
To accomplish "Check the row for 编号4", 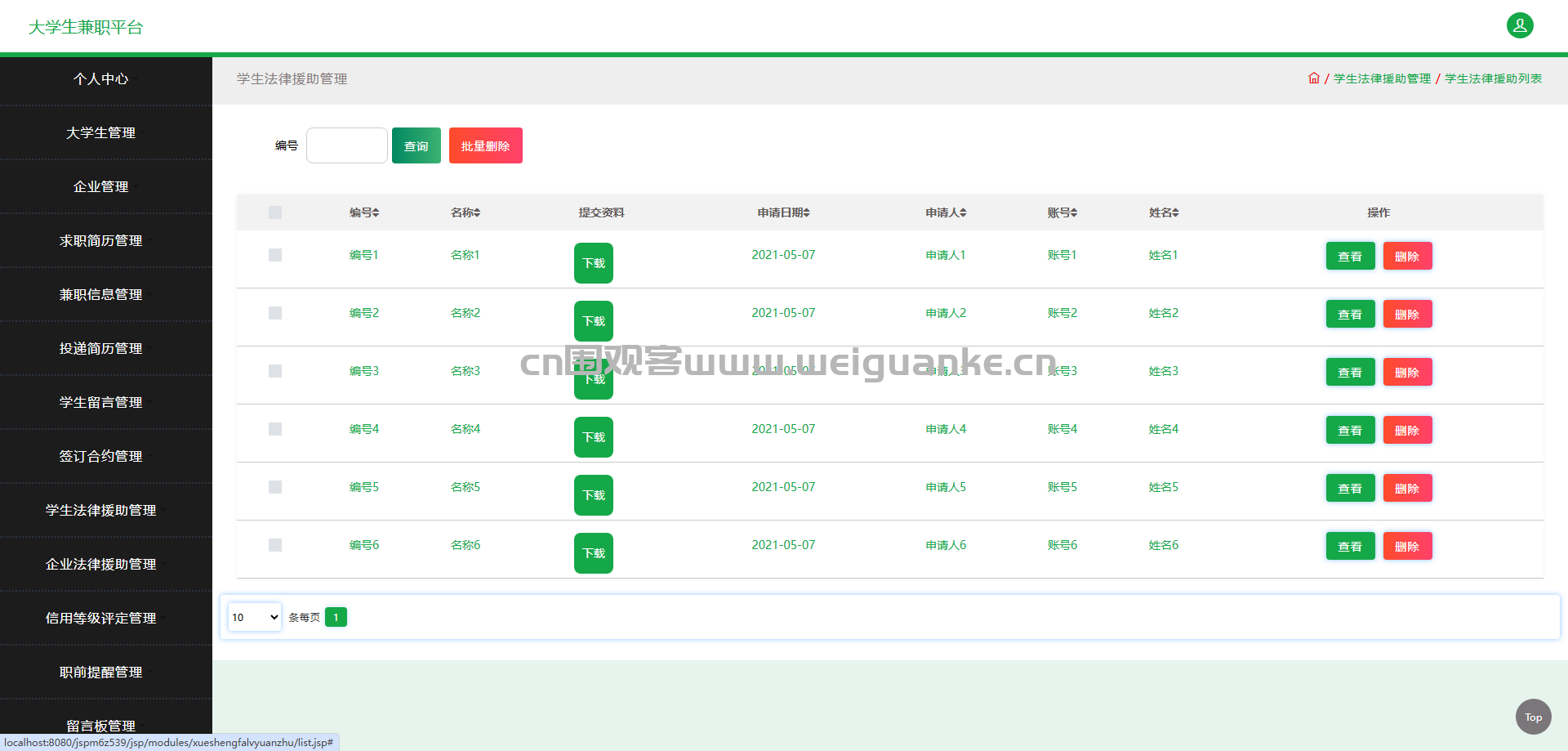I will pos(275,429).
